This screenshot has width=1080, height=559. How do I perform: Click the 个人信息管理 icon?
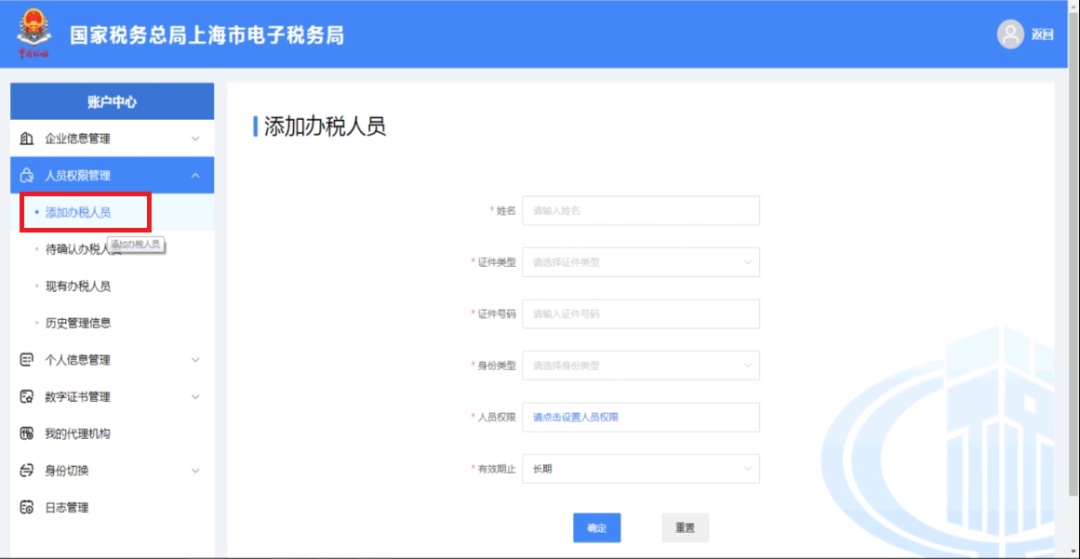[27, 360]
